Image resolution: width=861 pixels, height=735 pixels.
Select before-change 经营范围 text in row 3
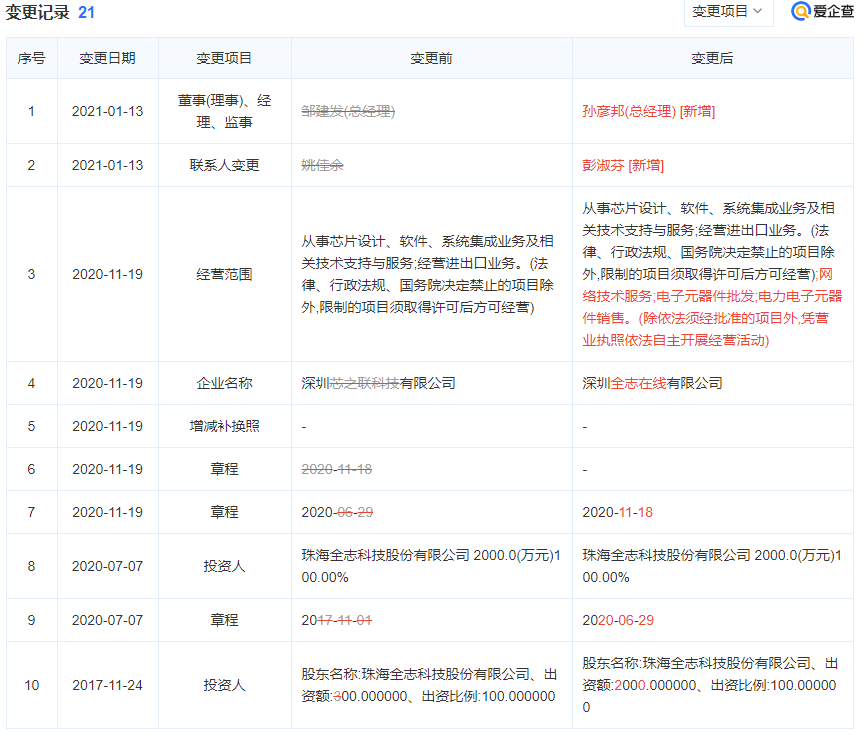(x=427, y=274)
